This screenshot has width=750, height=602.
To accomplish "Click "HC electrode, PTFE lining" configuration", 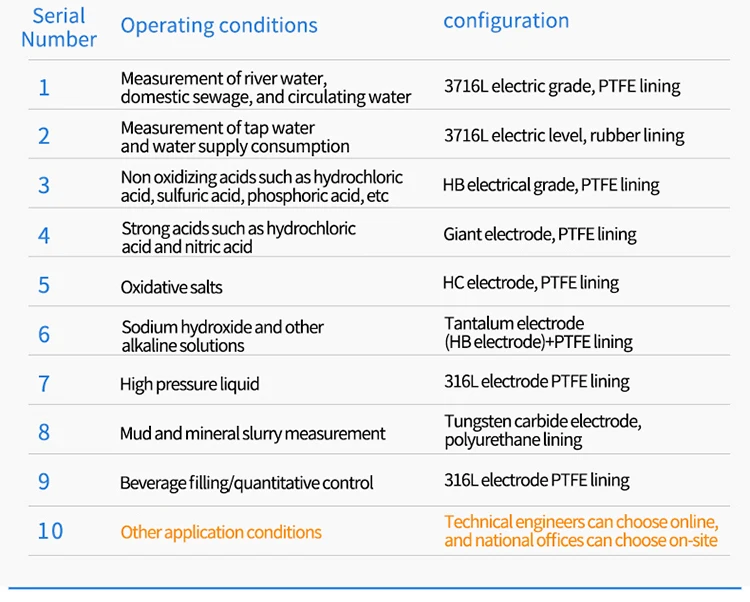I will point(531,283).
